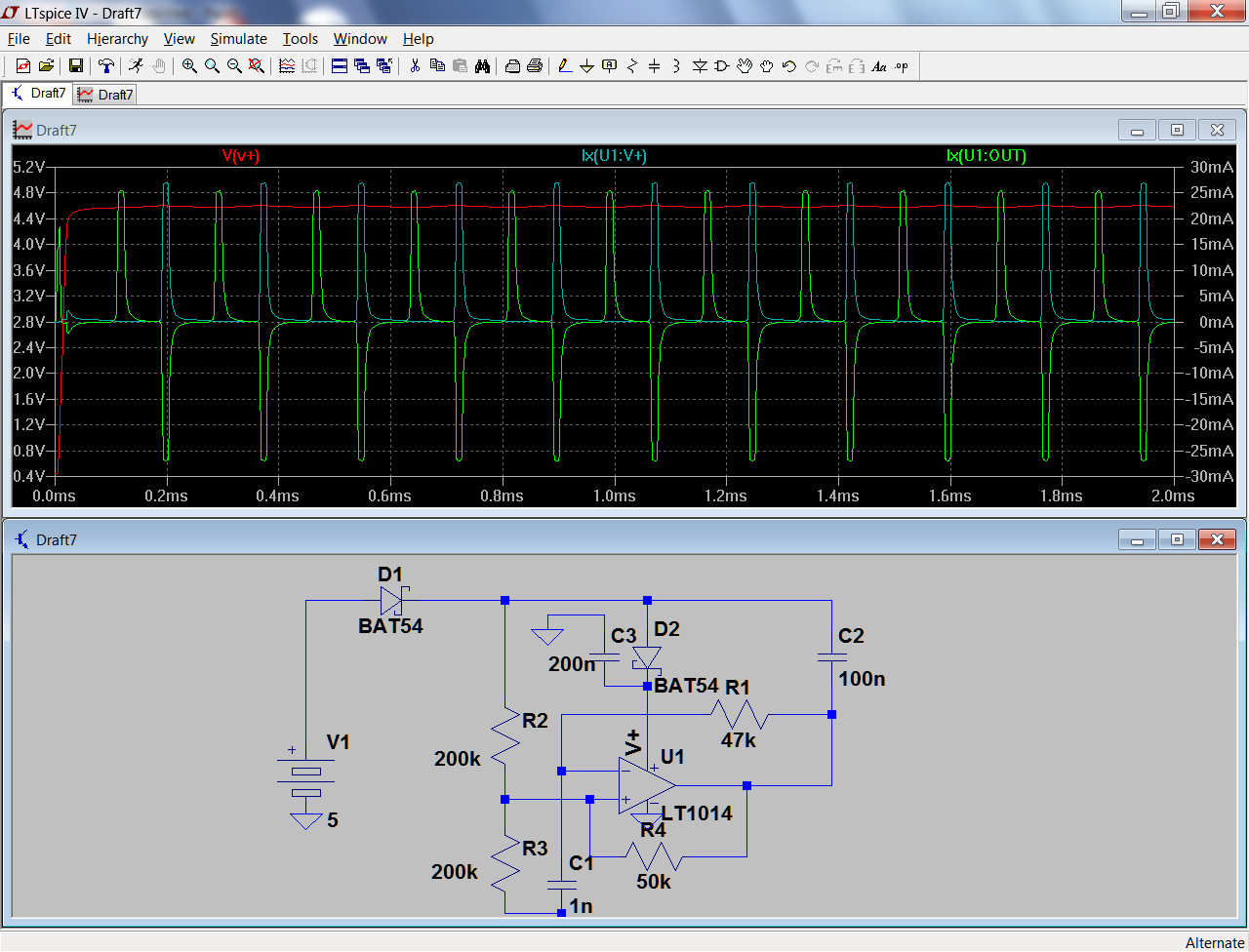Click the 1n value of C1
This screenshot has height=952, width=1249.
point(582,906)
